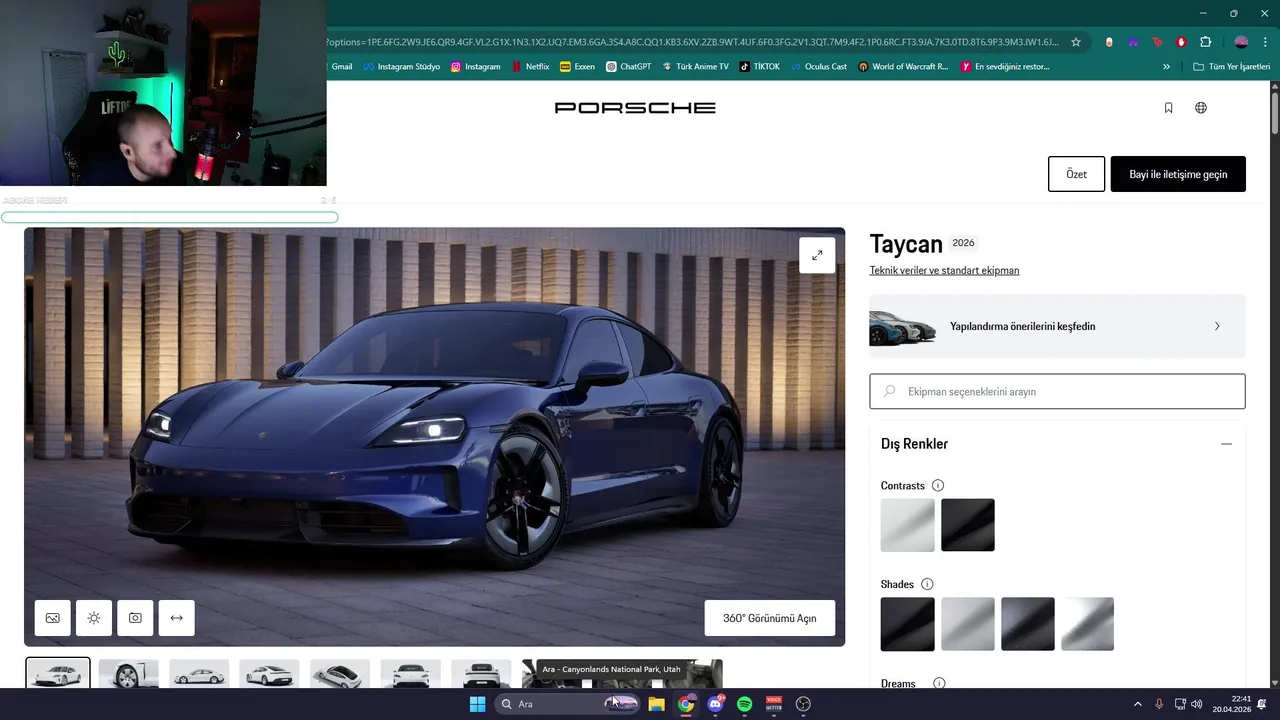
Task: Open World of Warcraft bookmark
Action: [903, 67]
